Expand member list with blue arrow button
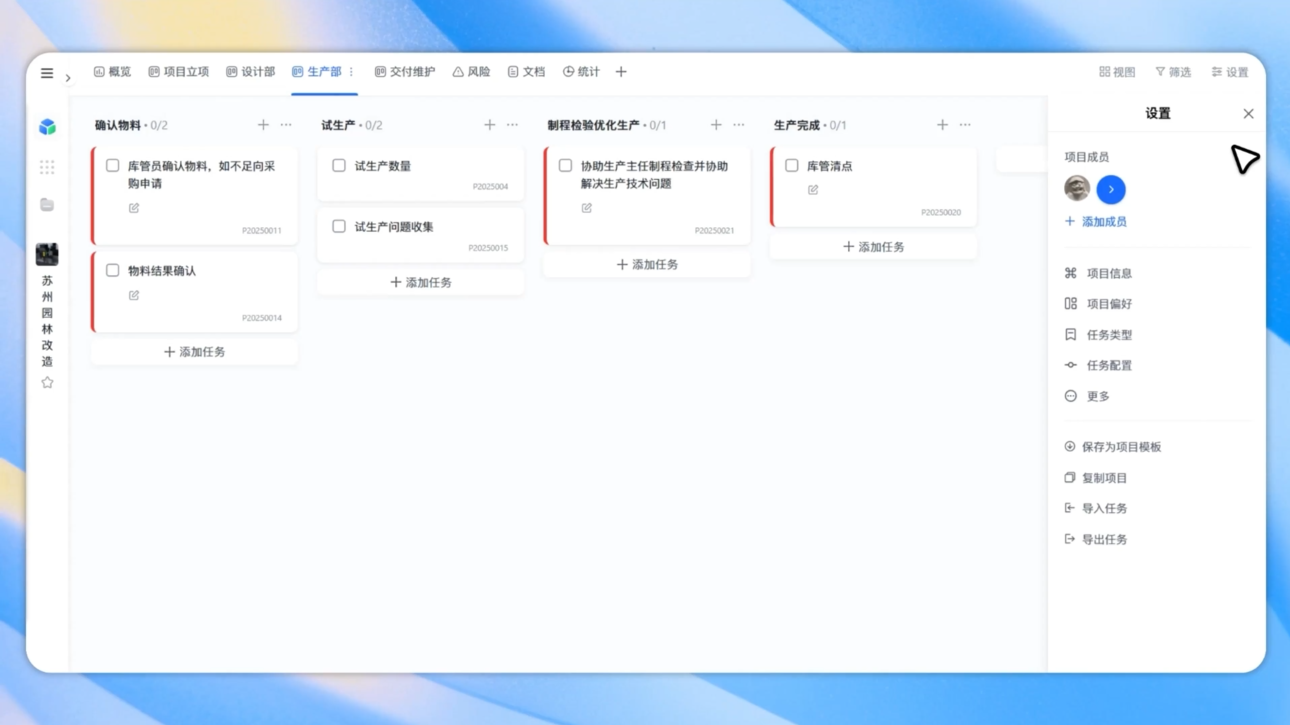 [1111, 189]
